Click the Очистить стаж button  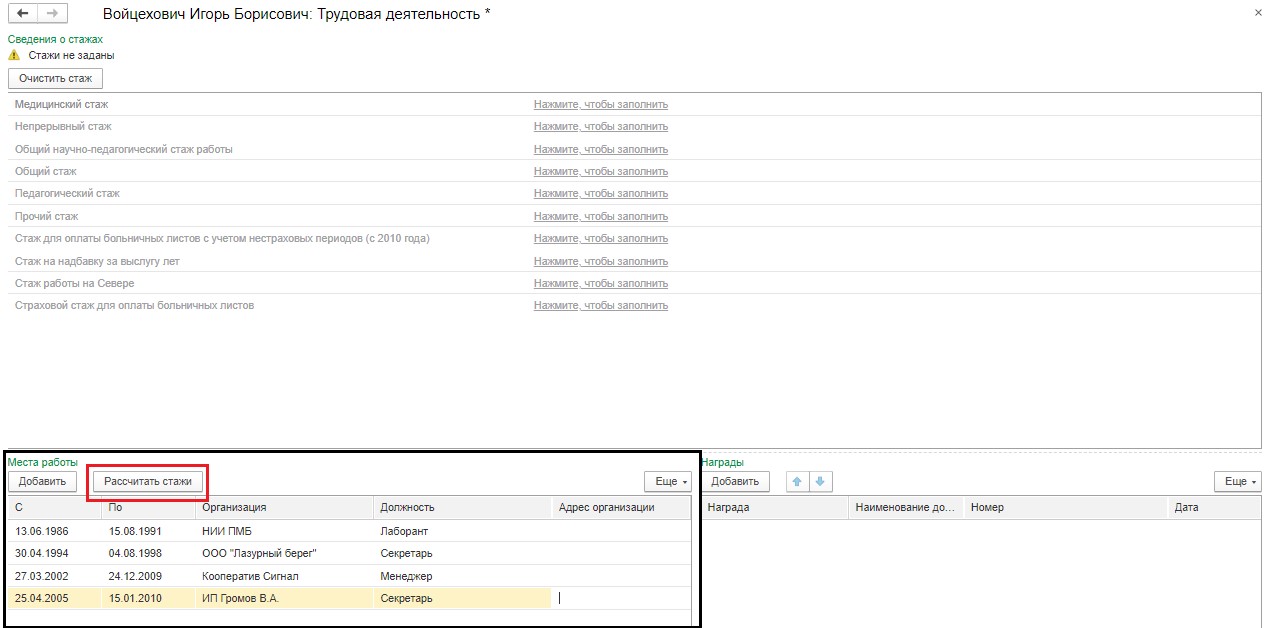(x=55, y=77)
